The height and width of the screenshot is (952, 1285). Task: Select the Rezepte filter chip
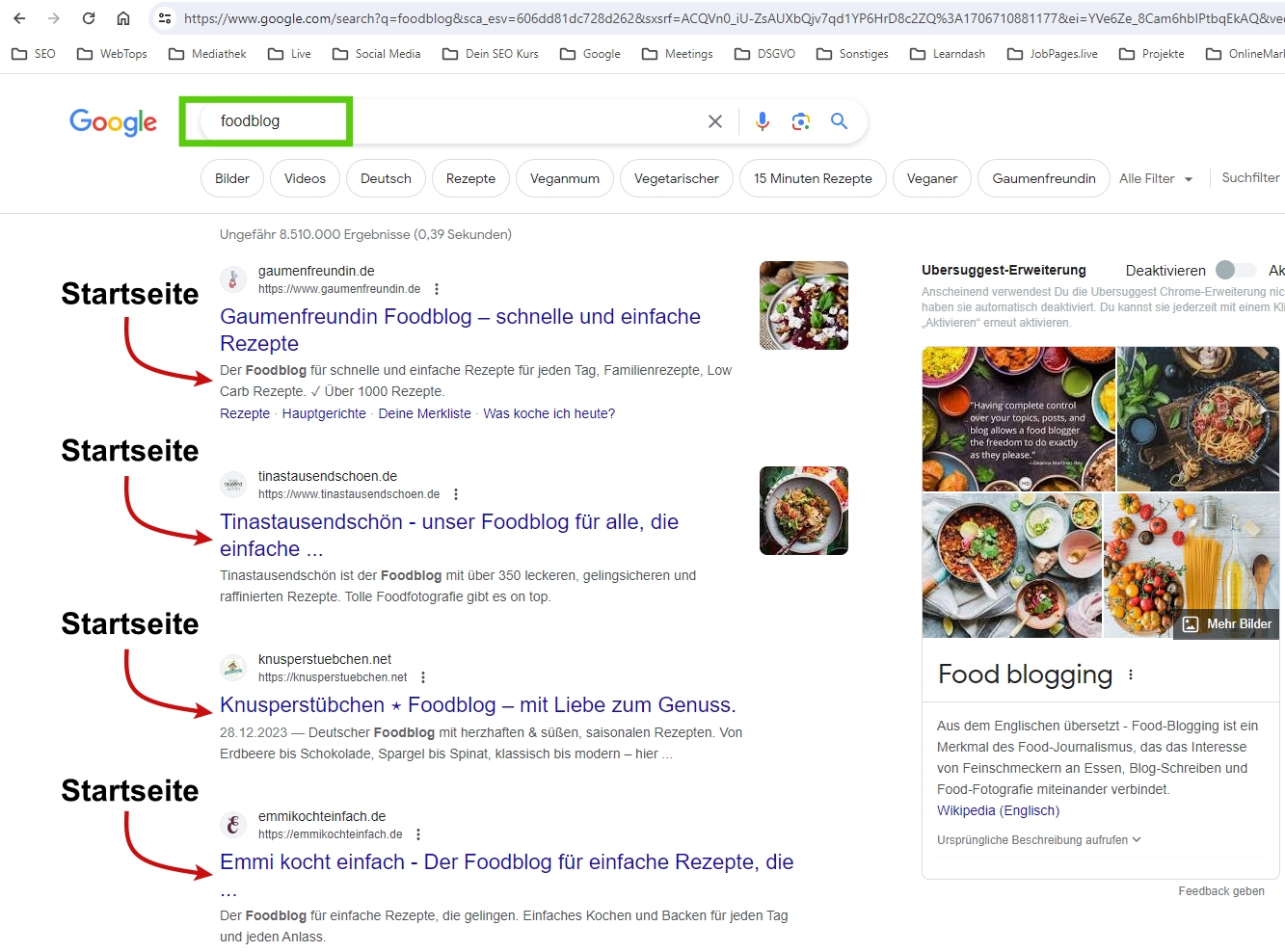(470, 178)
